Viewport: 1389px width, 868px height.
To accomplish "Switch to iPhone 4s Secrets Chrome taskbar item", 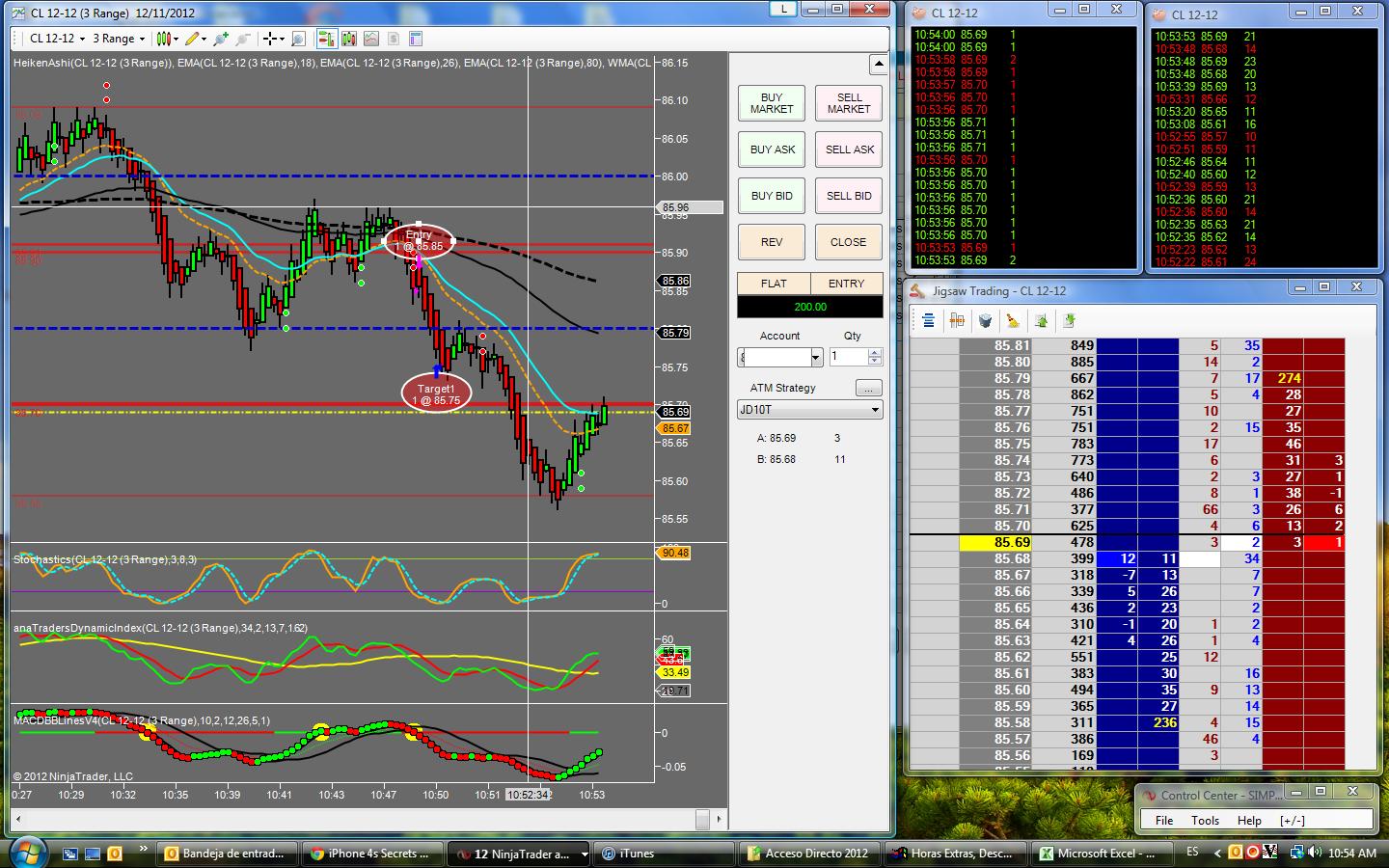I will (373, 854).
